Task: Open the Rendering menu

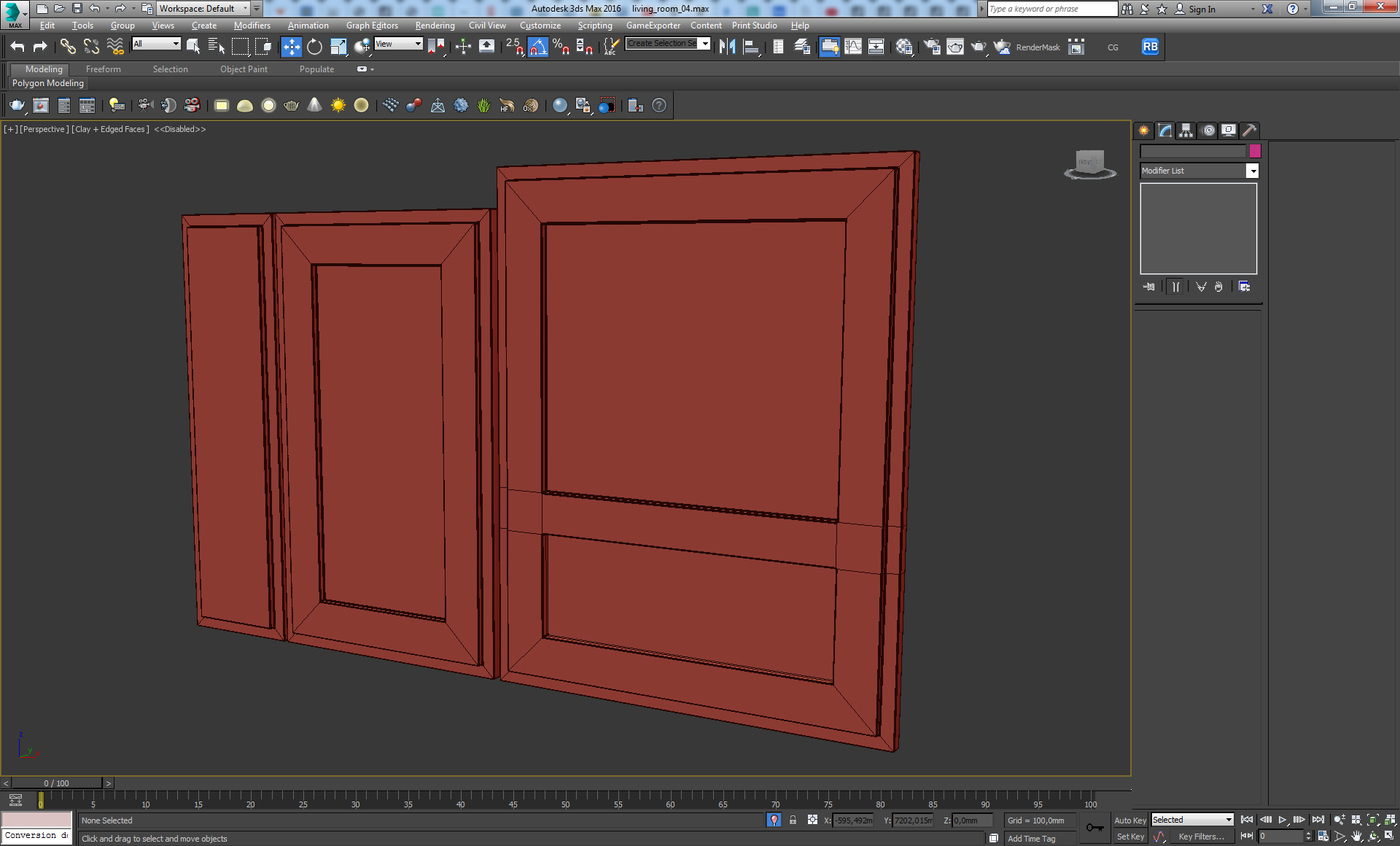Action: (434, 25)
